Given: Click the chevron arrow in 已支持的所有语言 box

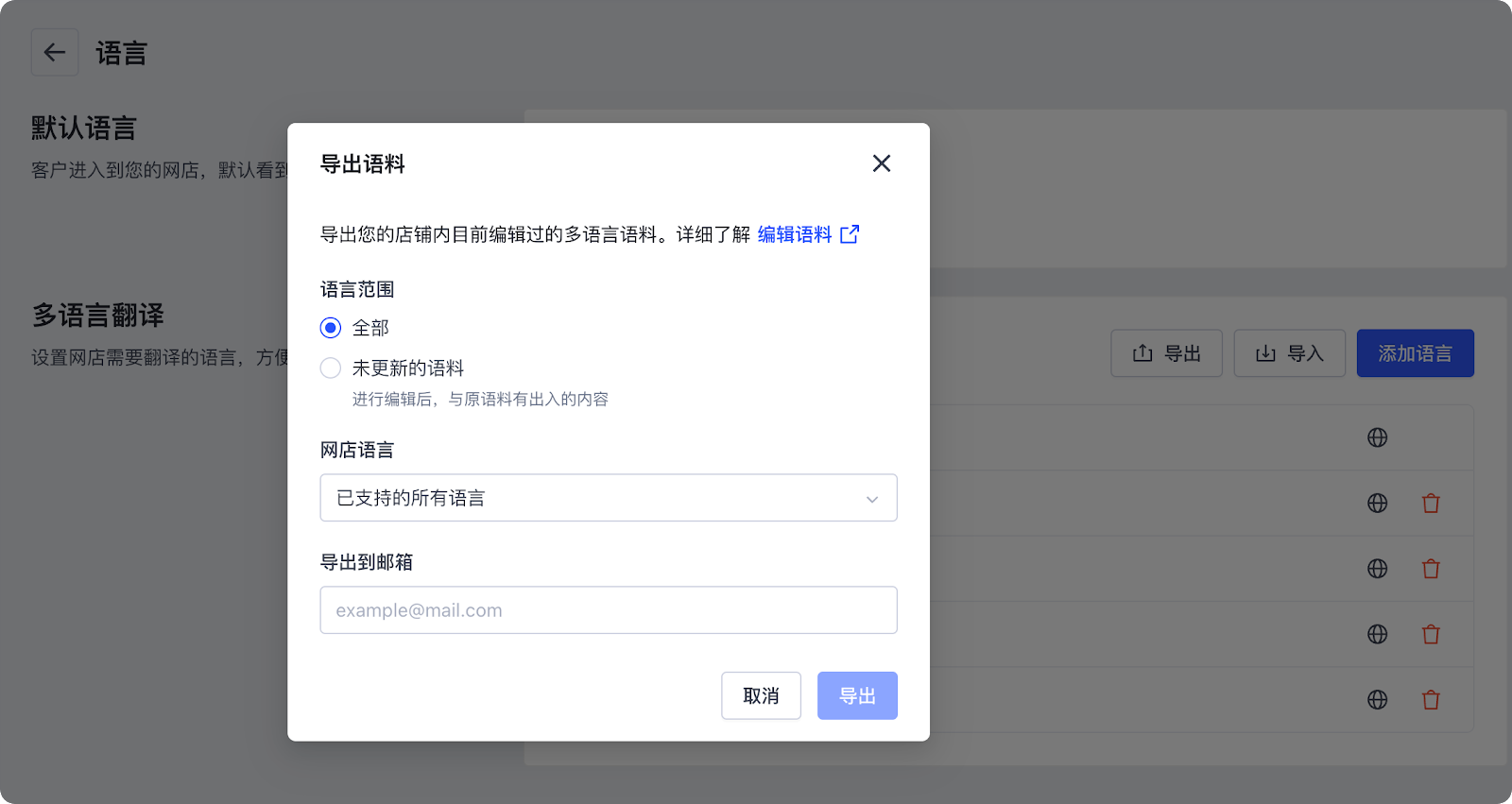Looking at the screenshot, I should coord(871,499).
